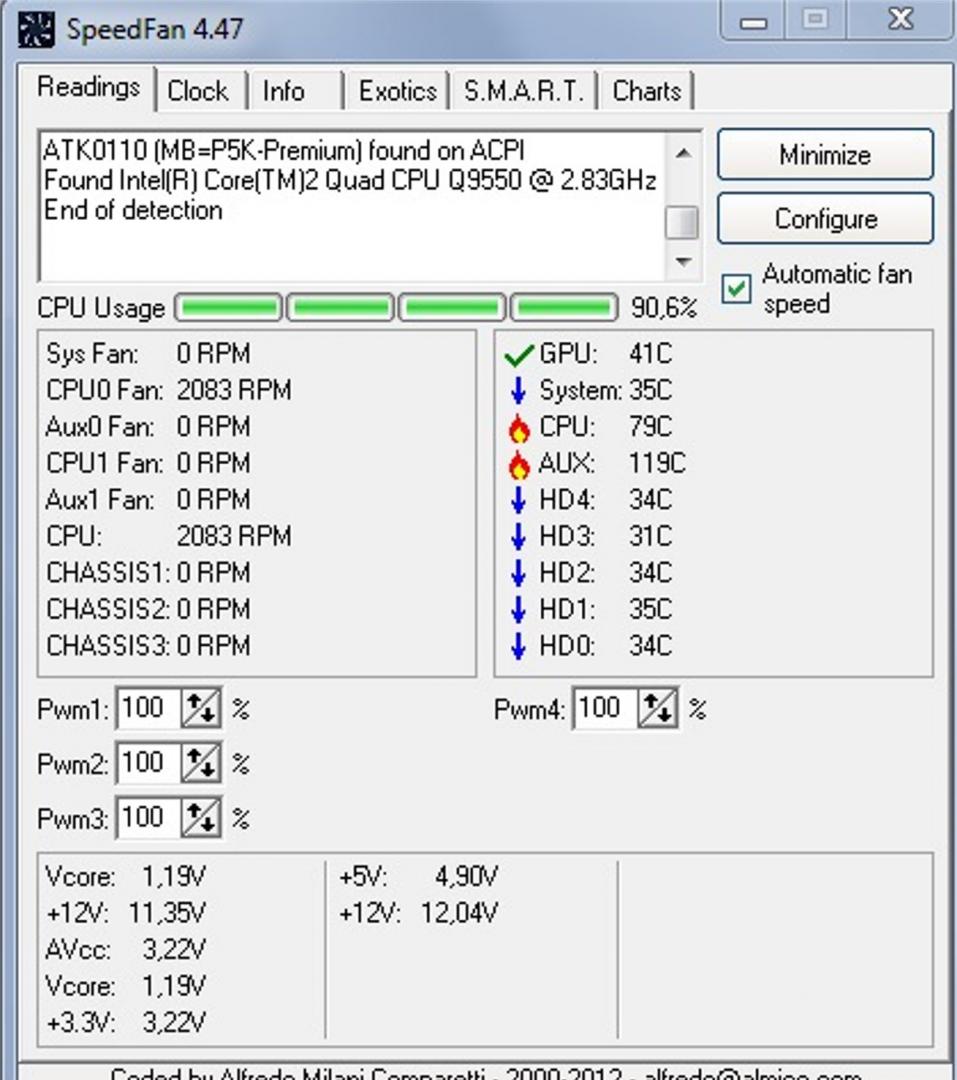
Task: Click the flame icon next to AUX 119C
Action: click(519, 465)
